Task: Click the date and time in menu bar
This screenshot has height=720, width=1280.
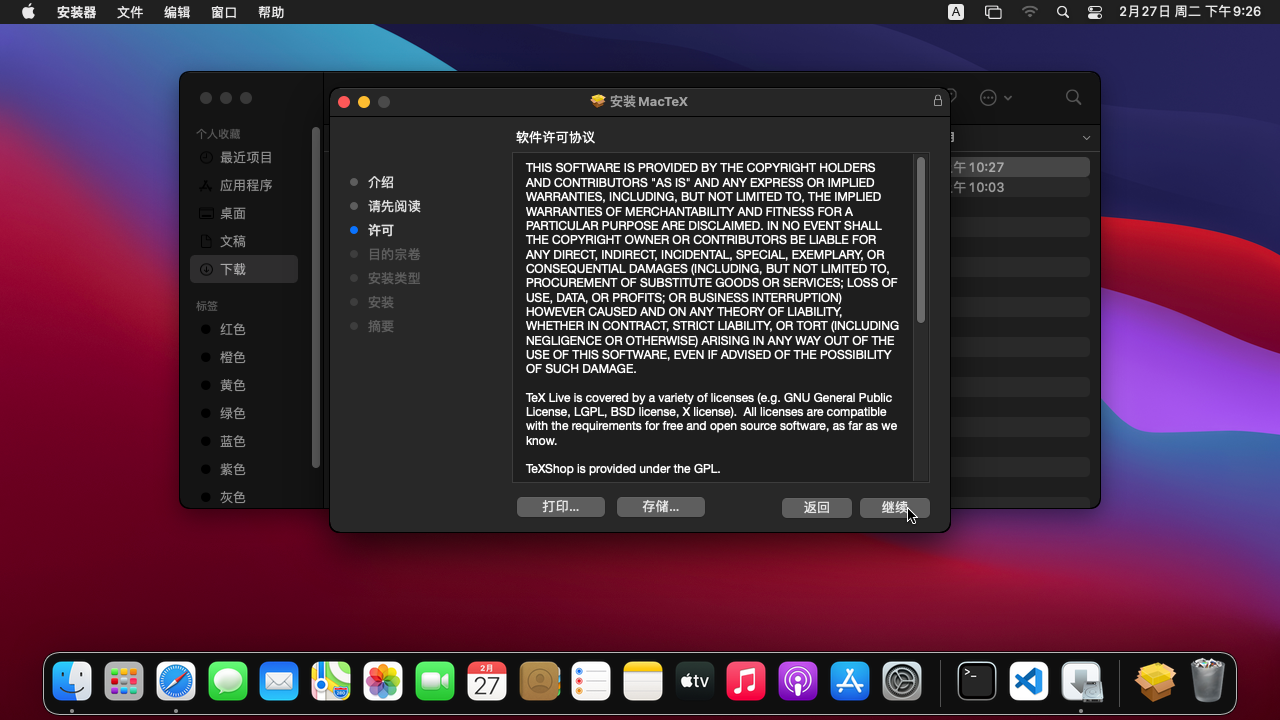Action: pyautogui.click(x=1190, y=12)
